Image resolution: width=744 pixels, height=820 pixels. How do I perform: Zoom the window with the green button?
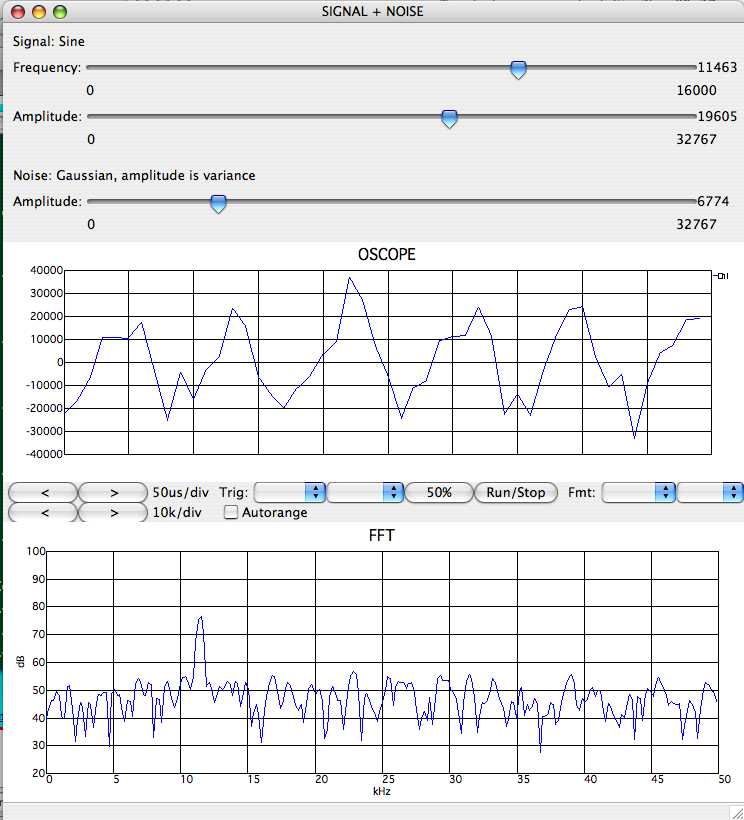coord(59,12)
